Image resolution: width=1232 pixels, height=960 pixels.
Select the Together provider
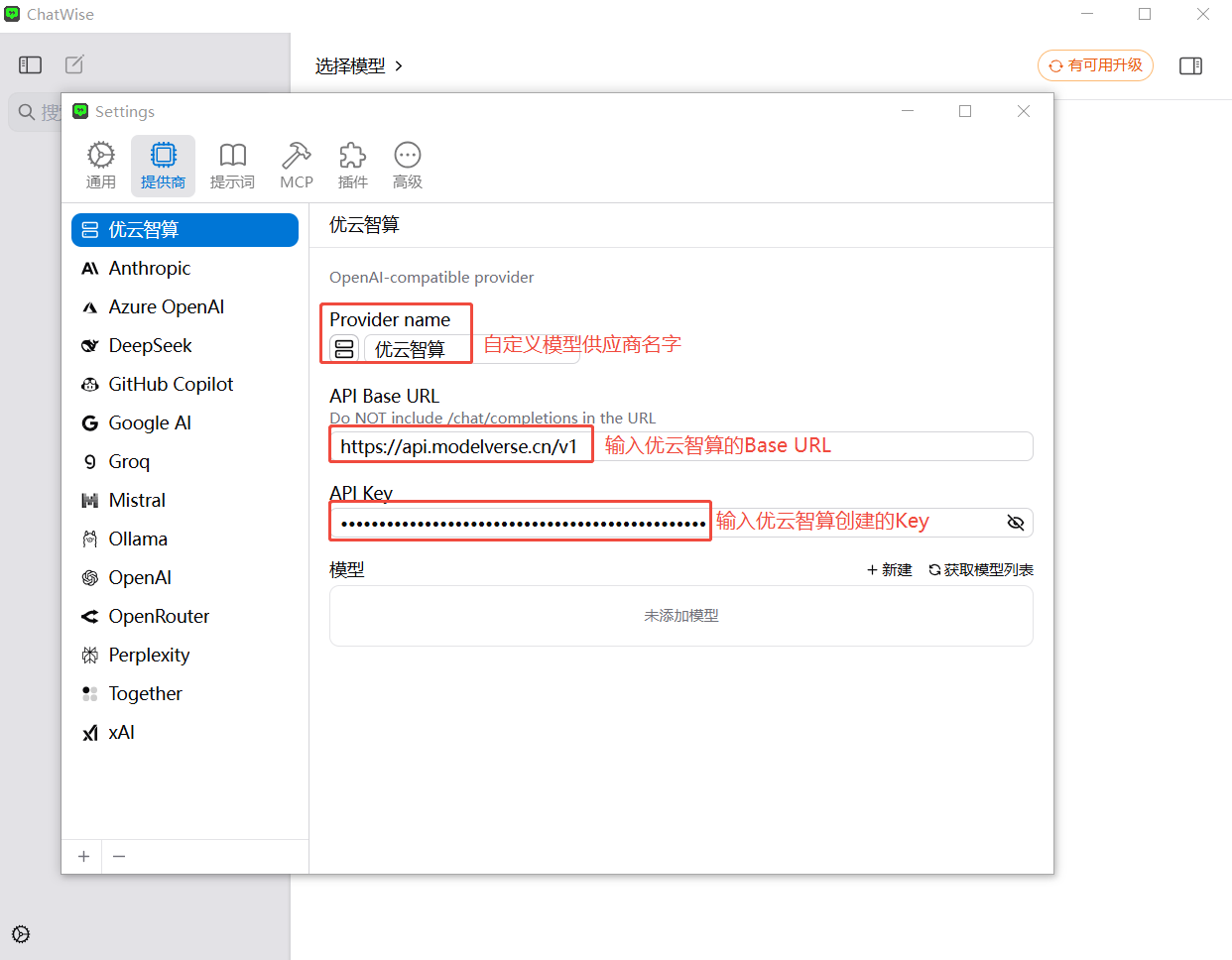pos(185,694)
